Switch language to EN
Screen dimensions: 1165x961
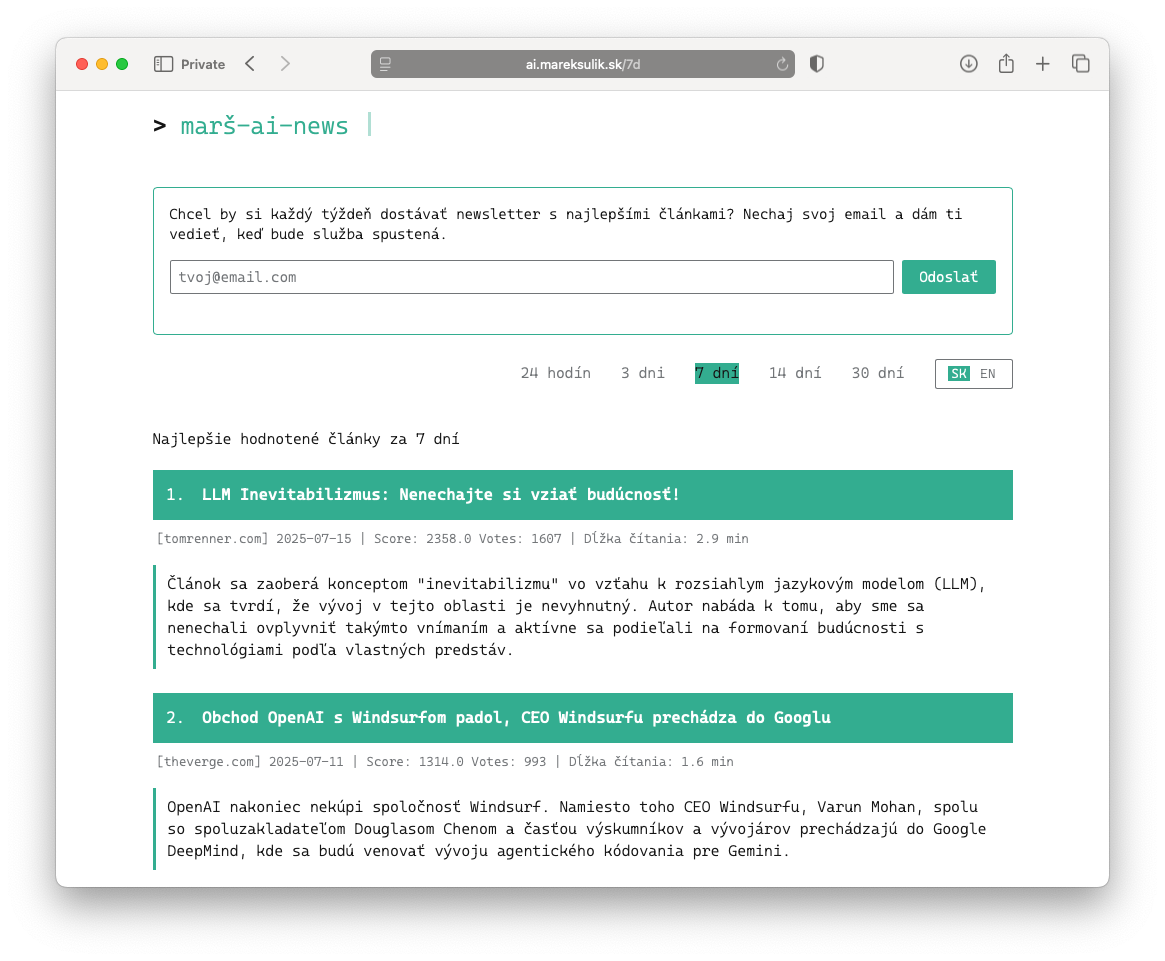(x=987, y=374)
